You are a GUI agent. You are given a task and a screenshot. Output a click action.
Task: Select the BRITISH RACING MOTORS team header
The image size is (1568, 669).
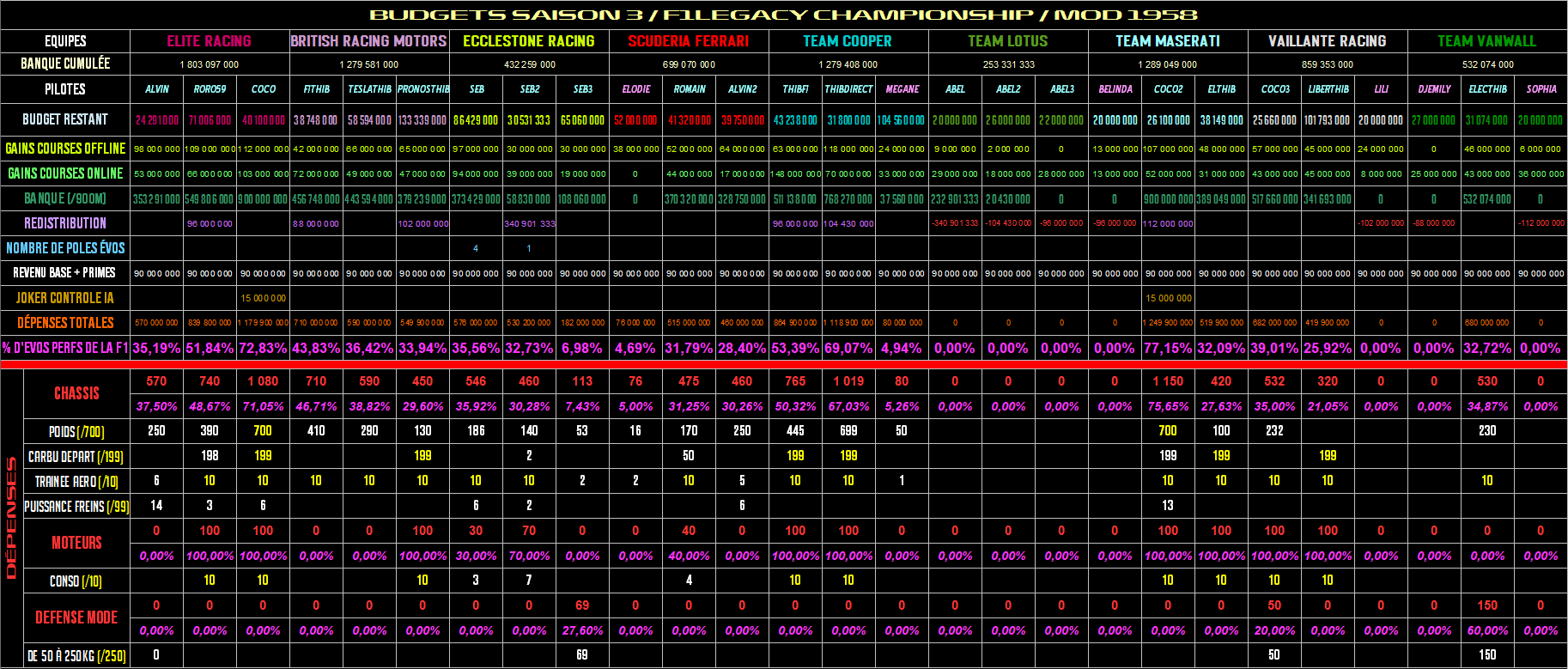[x=368, y=40]
